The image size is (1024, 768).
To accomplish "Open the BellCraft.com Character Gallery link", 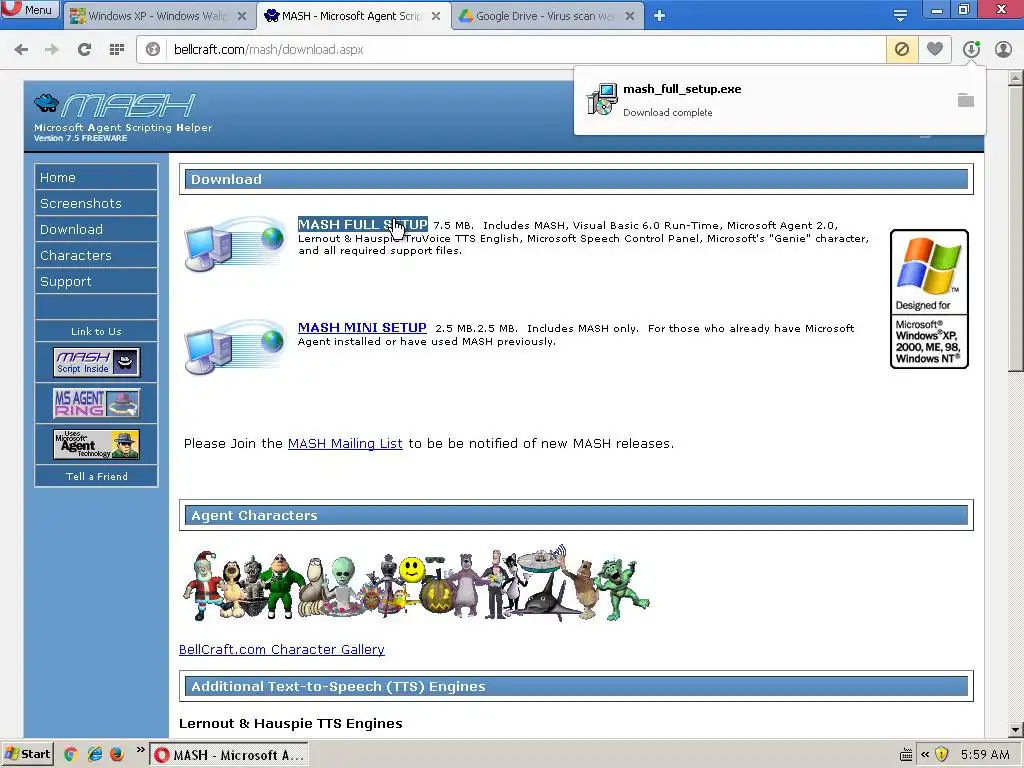I will (281, 649).
